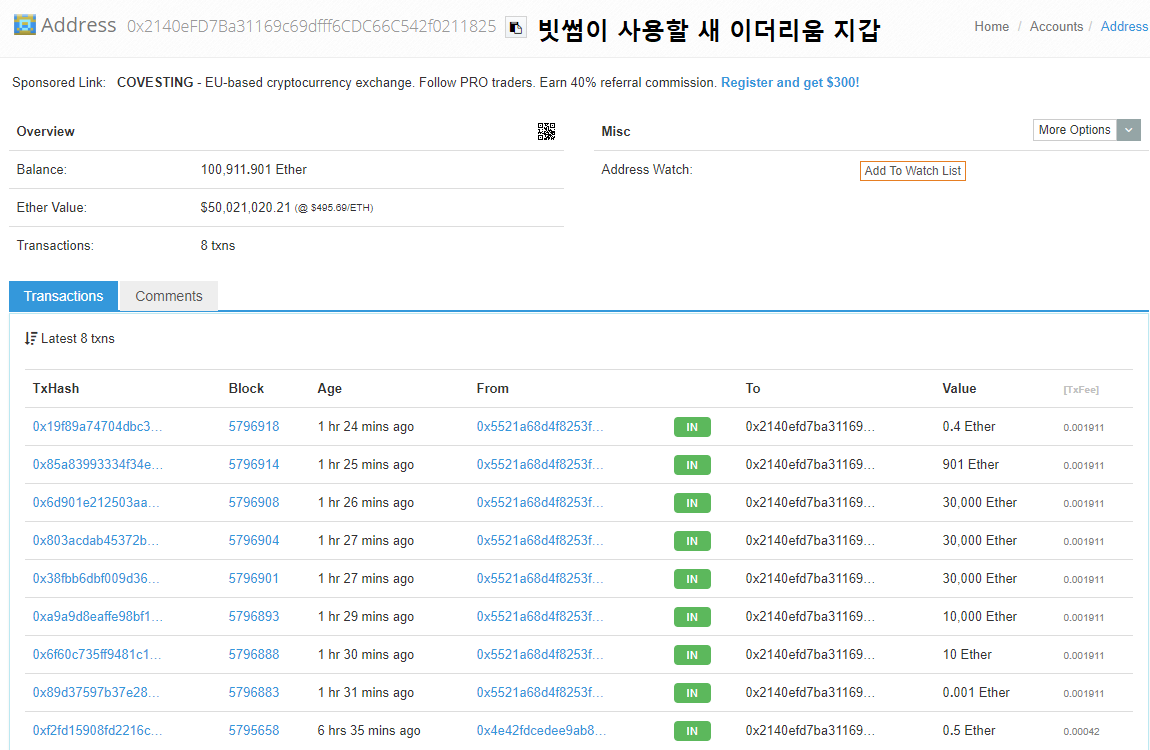Click Add To Watch List button

pos(912,171)
